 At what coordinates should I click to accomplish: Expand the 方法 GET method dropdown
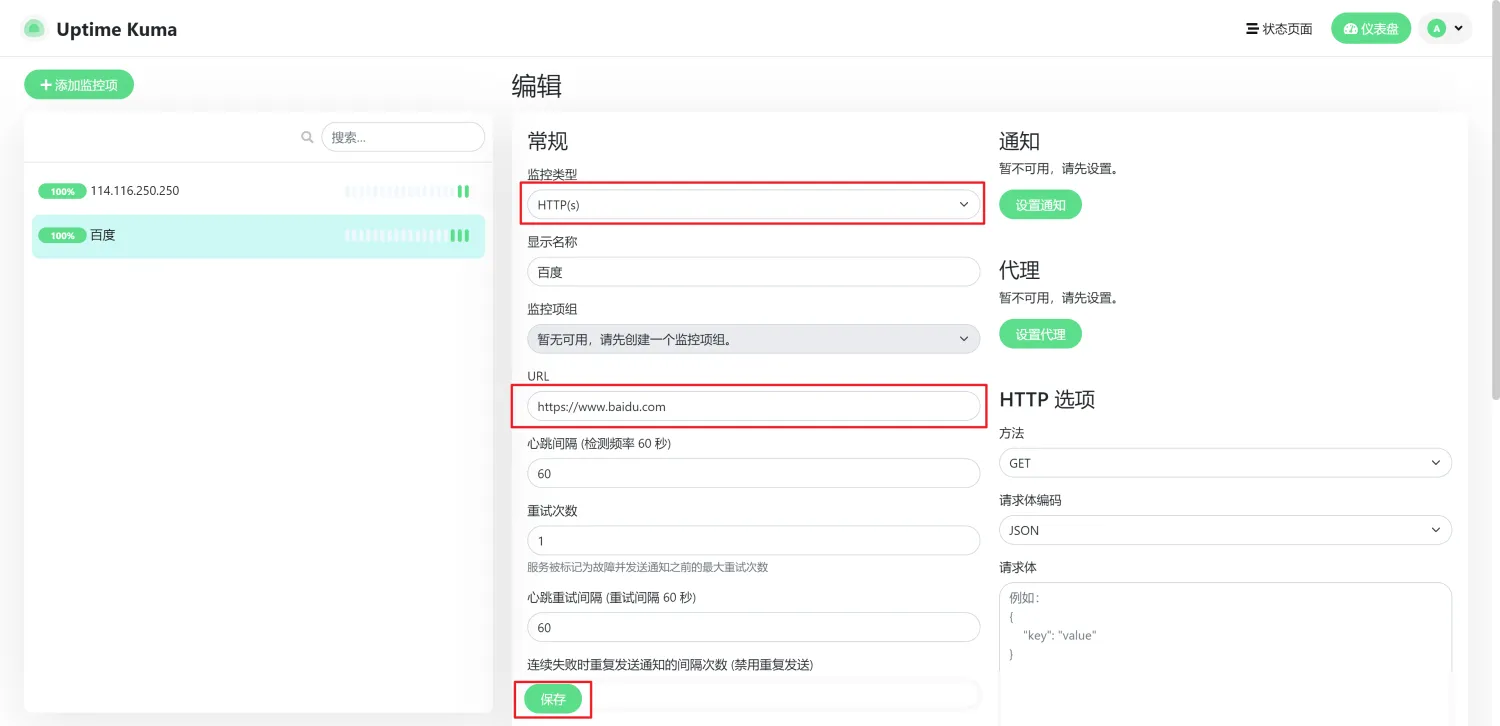1225,463
